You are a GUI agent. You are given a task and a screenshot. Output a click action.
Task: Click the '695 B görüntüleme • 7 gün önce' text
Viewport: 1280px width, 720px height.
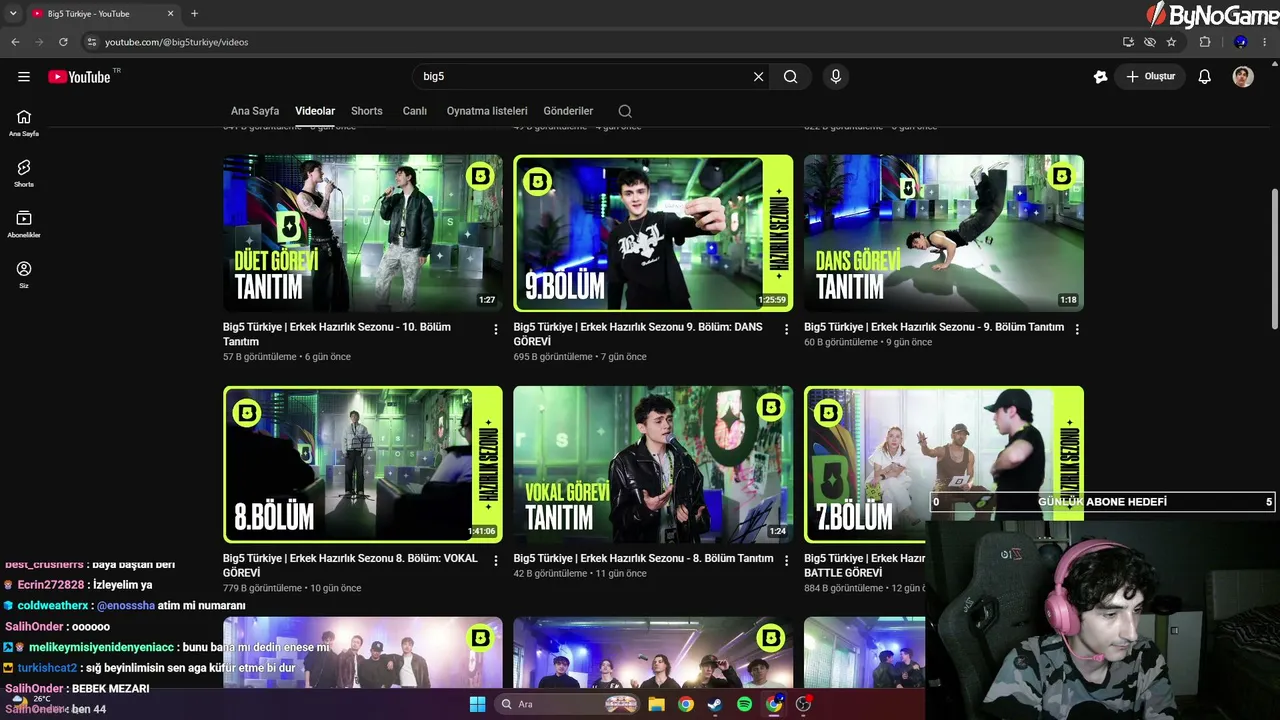point(580,357)
